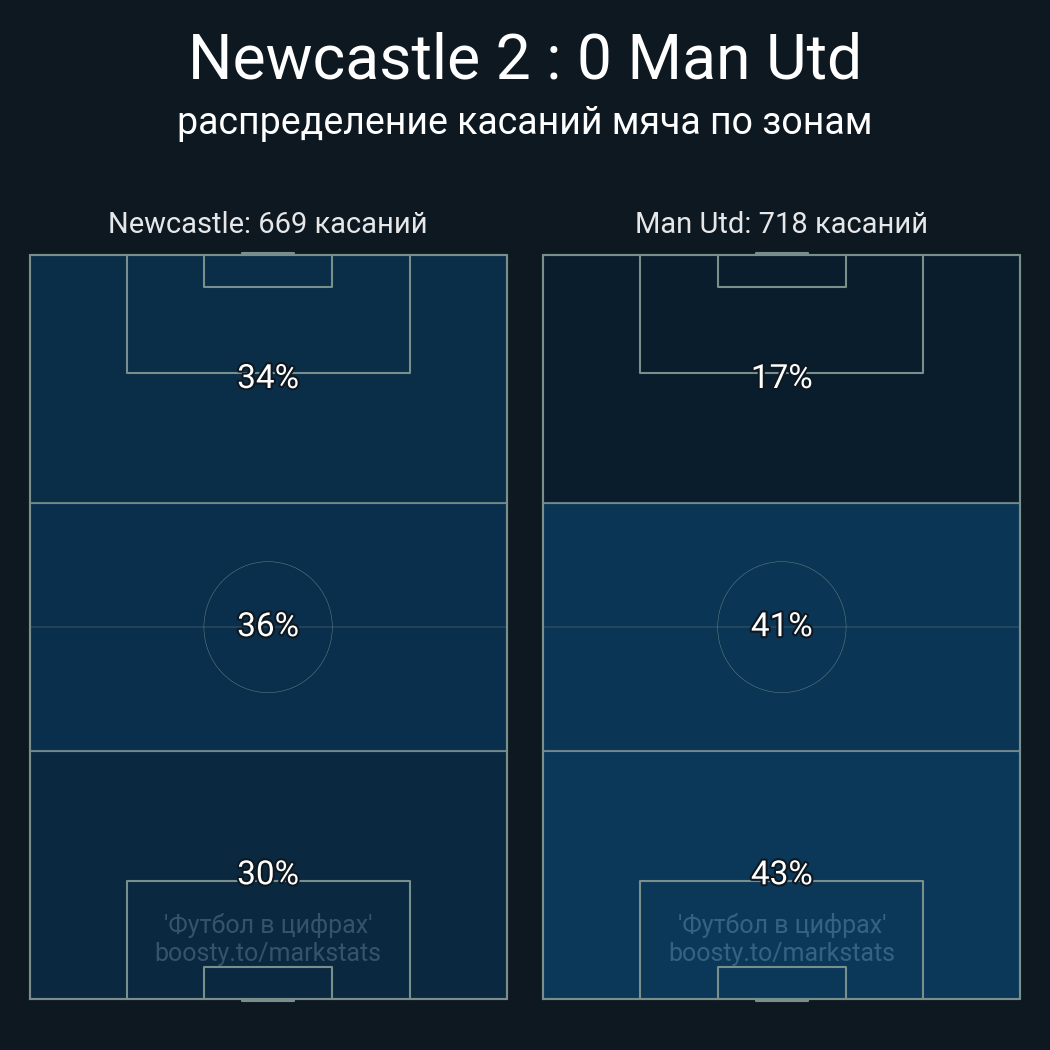Image resolution: width=1050 pixels, height=1050 pixels.
Task: Select the 'Newcastle: 669 касаний' heading
Action: (x=268, y=223)
